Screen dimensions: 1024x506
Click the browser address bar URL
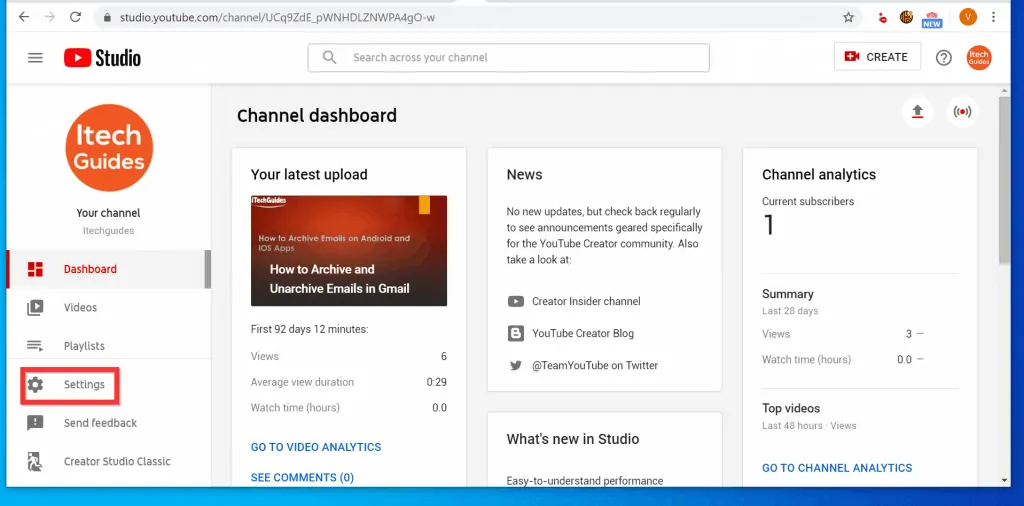277,18
